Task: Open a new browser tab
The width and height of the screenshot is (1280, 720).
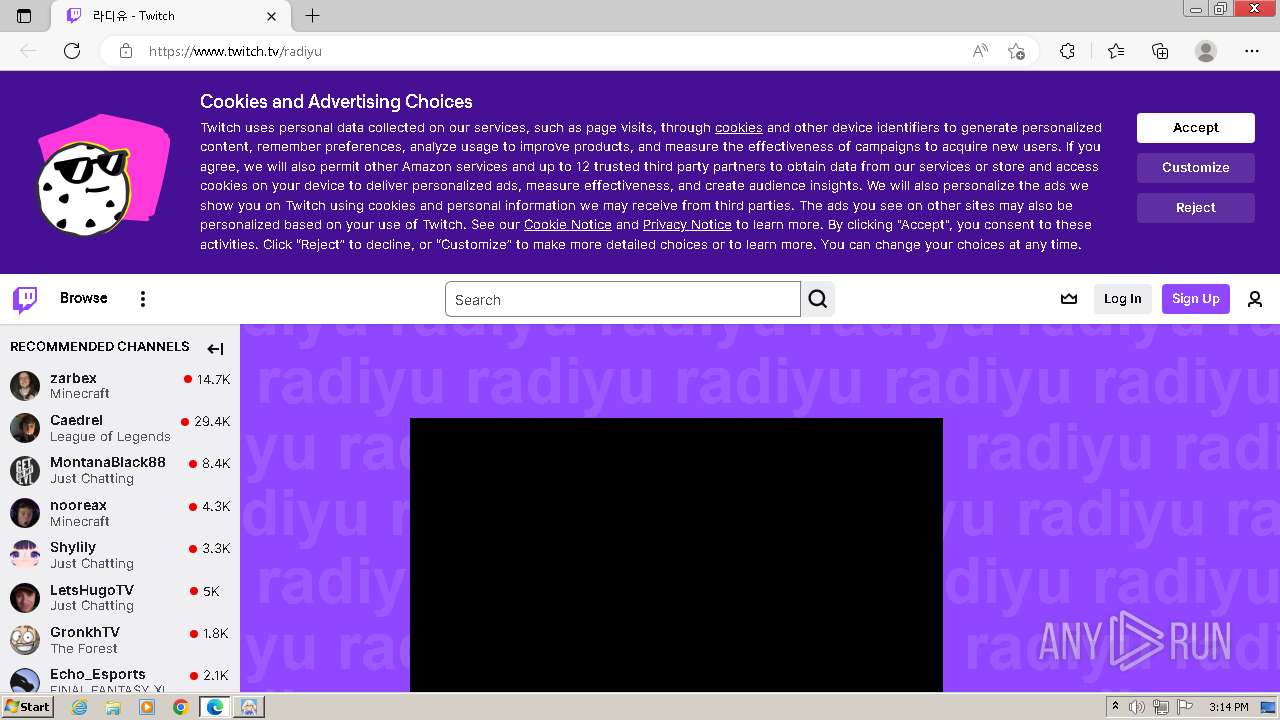Action: (312, 16)
